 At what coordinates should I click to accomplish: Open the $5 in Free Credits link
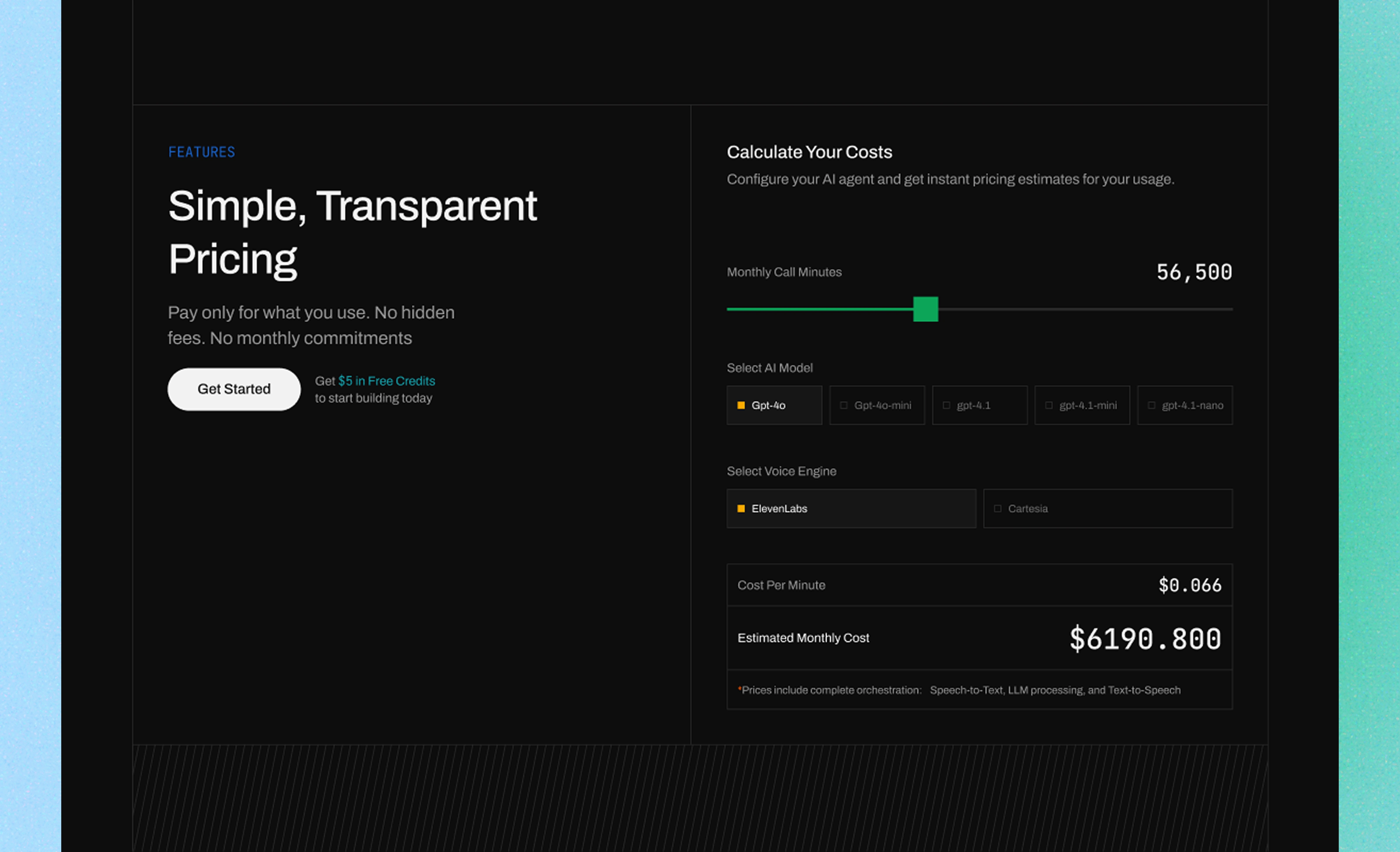click(386, 381)
